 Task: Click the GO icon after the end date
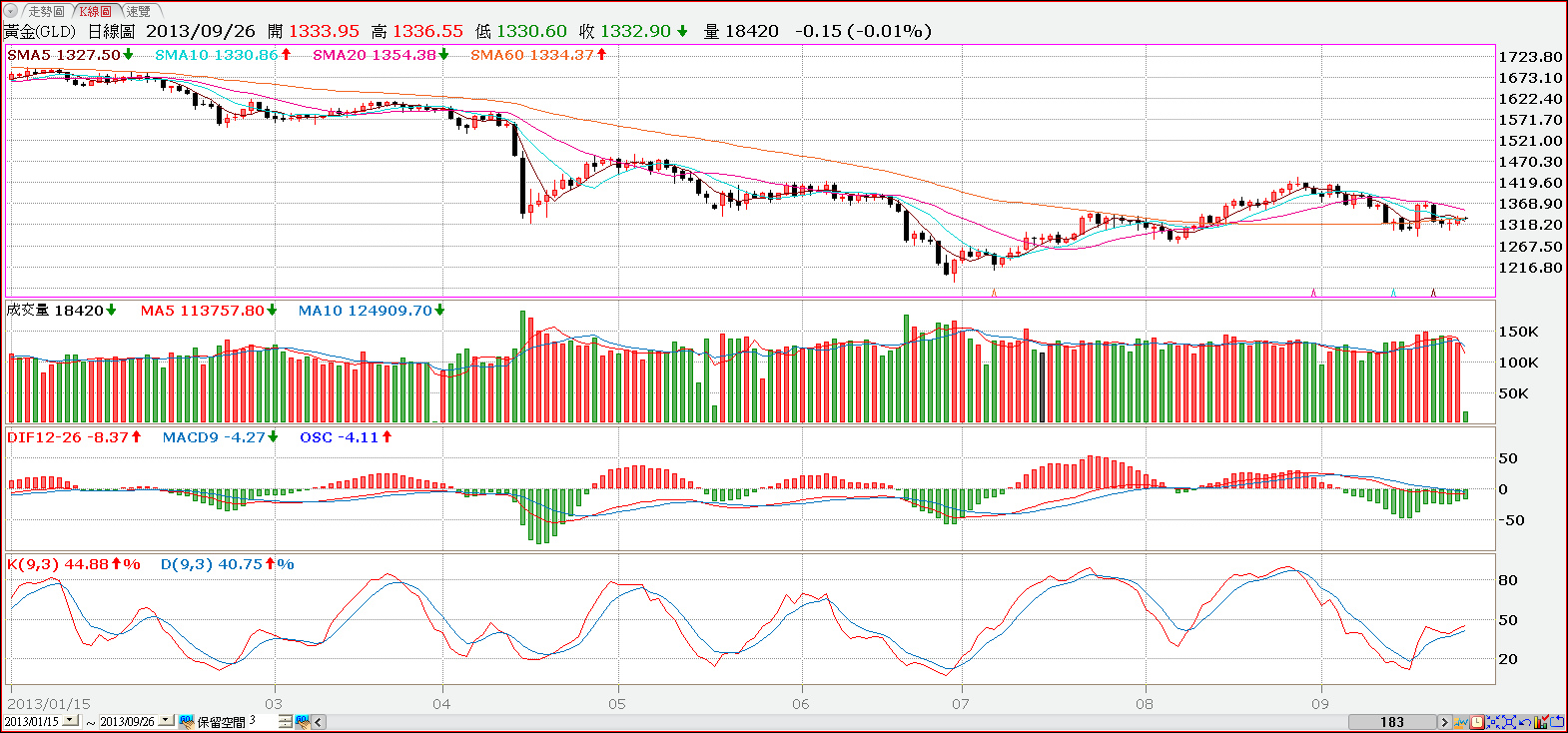(x=187, y=721)
